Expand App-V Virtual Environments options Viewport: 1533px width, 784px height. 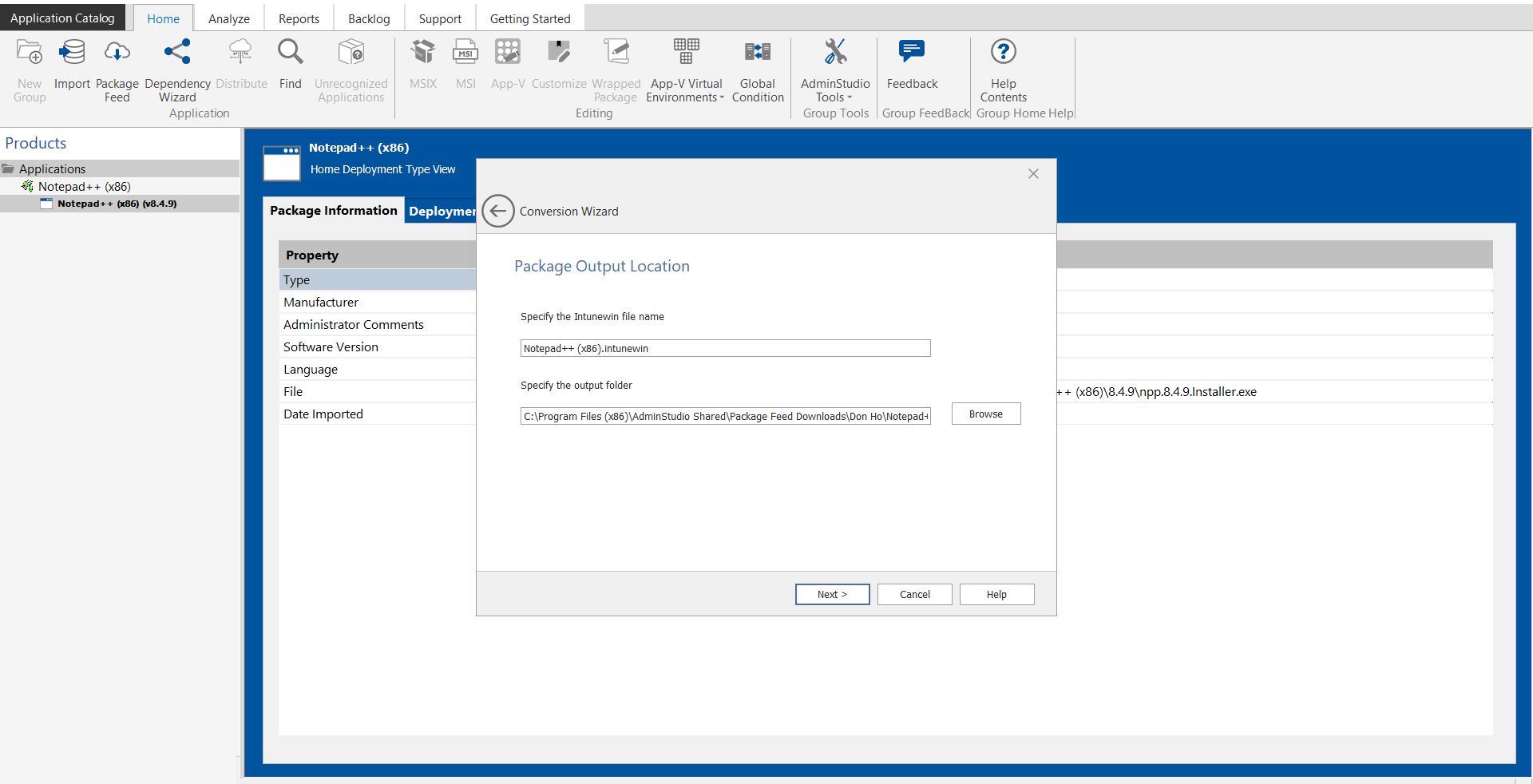[685, 72]
